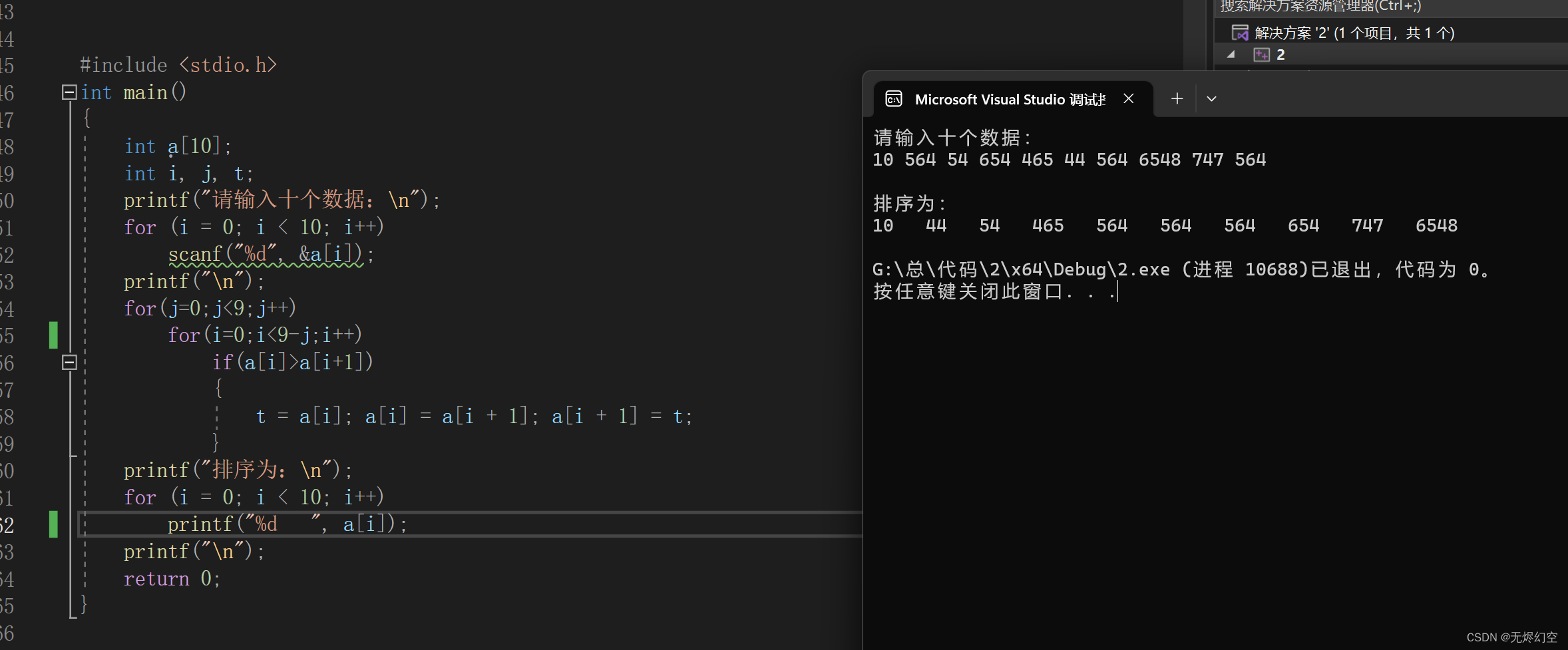
Task: Click the project icon beside node 2
Action: coord(1261,55)
